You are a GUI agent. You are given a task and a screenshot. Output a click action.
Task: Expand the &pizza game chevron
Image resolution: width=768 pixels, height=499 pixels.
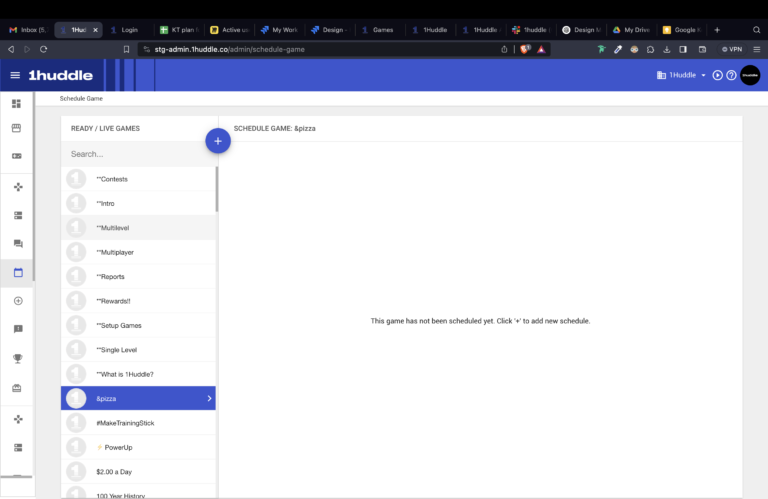pos(209,398)
